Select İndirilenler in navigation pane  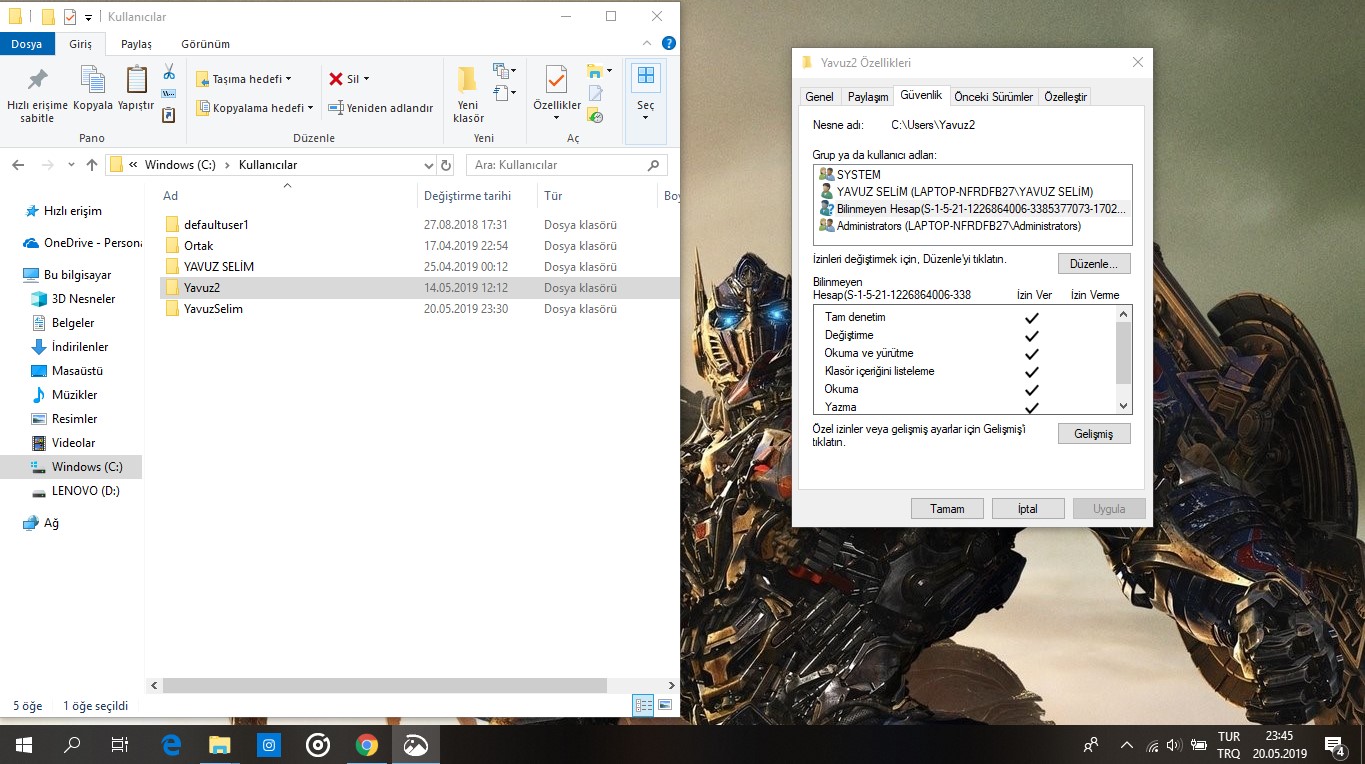pos(80,347)
